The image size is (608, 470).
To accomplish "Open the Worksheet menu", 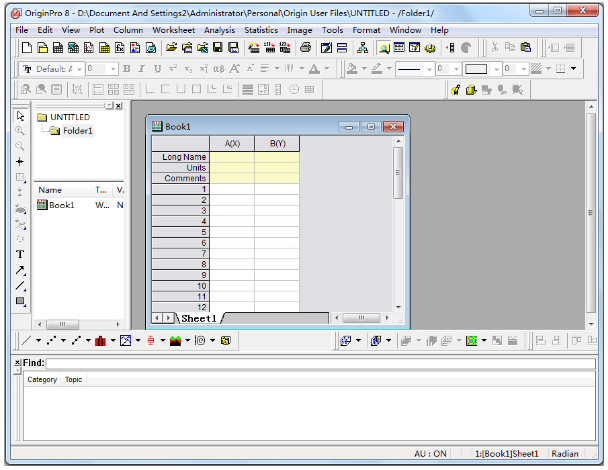I will (173, 30).
